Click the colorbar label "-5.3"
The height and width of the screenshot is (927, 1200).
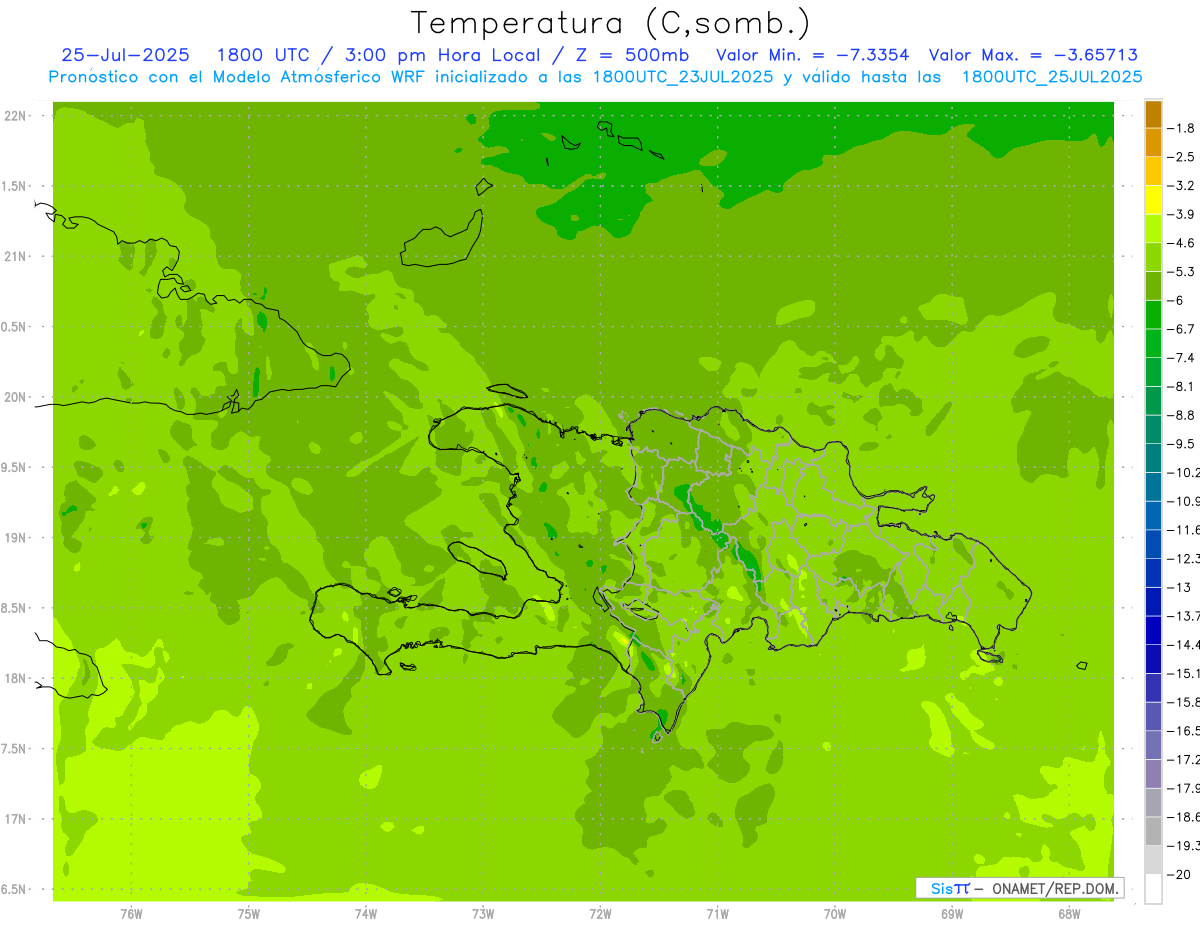1182,271
